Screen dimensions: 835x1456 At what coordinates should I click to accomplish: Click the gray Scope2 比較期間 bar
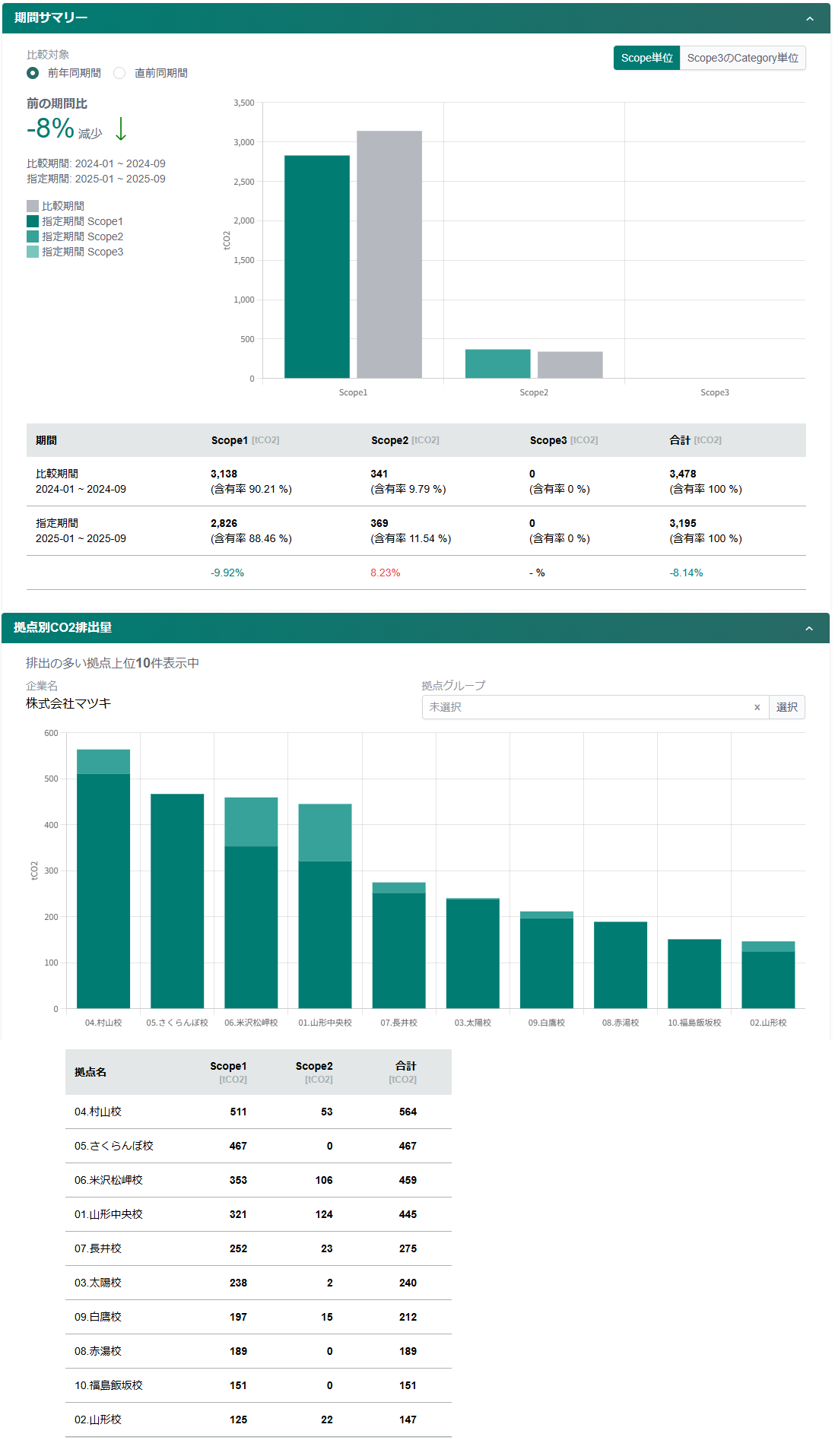(x=570, y=365)
